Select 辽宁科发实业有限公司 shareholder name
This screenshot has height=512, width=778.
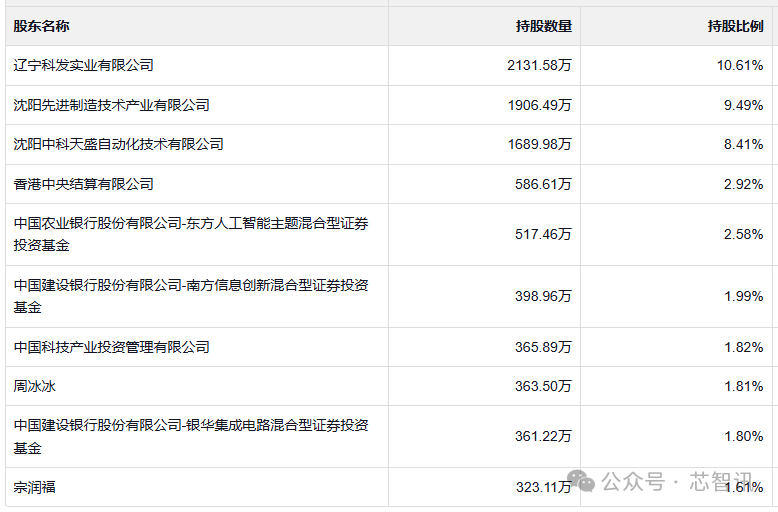point(83,65)
